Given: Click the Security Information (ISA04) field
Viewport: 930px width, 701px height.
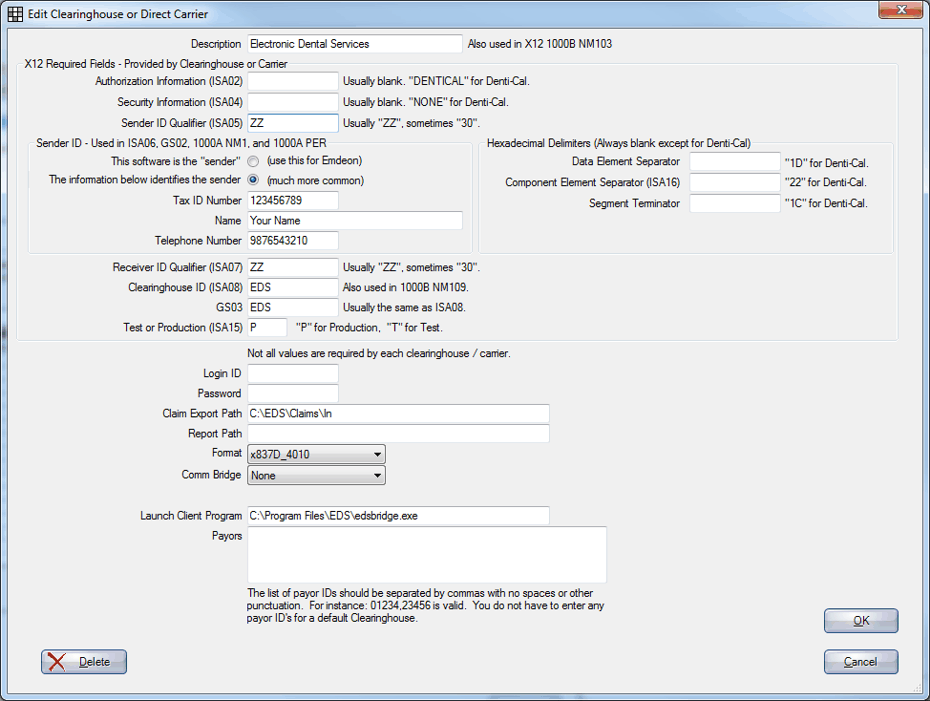Looking at the screenshot, I should pos(293,102).
